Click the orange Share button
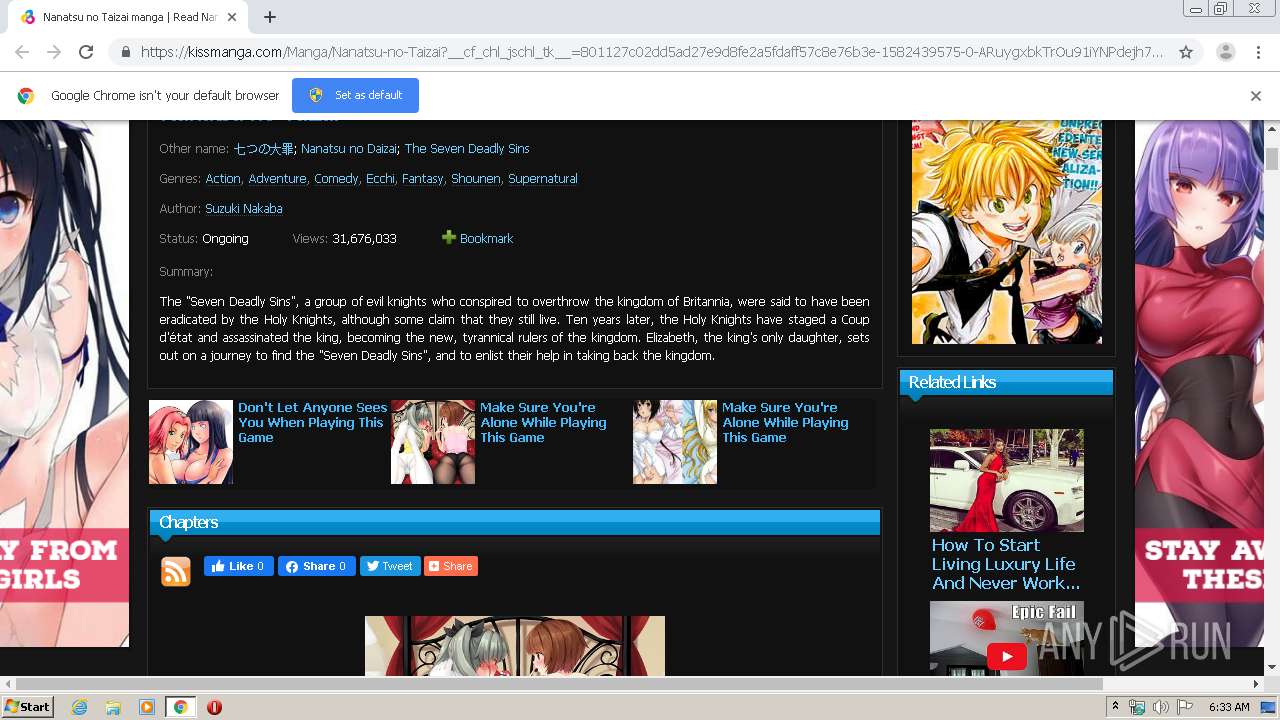Screen dimensions: 1280x720 (x=451, y=566)
